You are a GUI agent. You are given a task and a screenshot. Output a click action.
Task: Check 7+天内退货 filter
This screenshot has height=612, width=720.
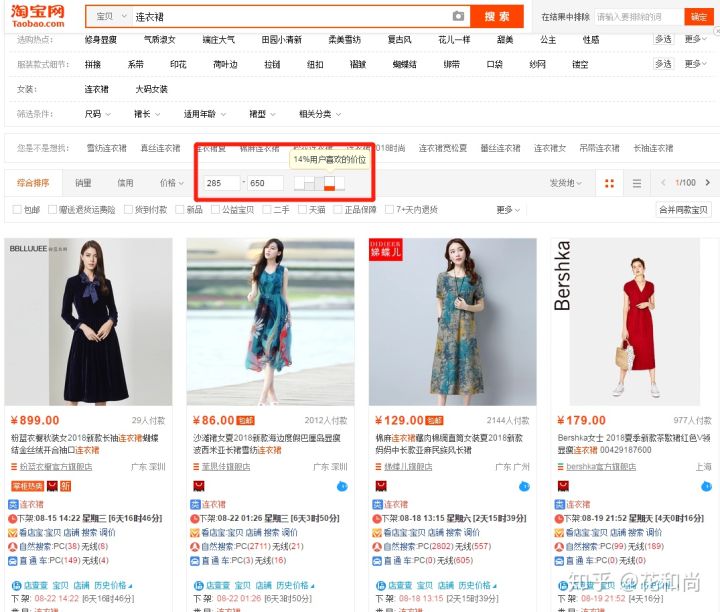[389, 210]
